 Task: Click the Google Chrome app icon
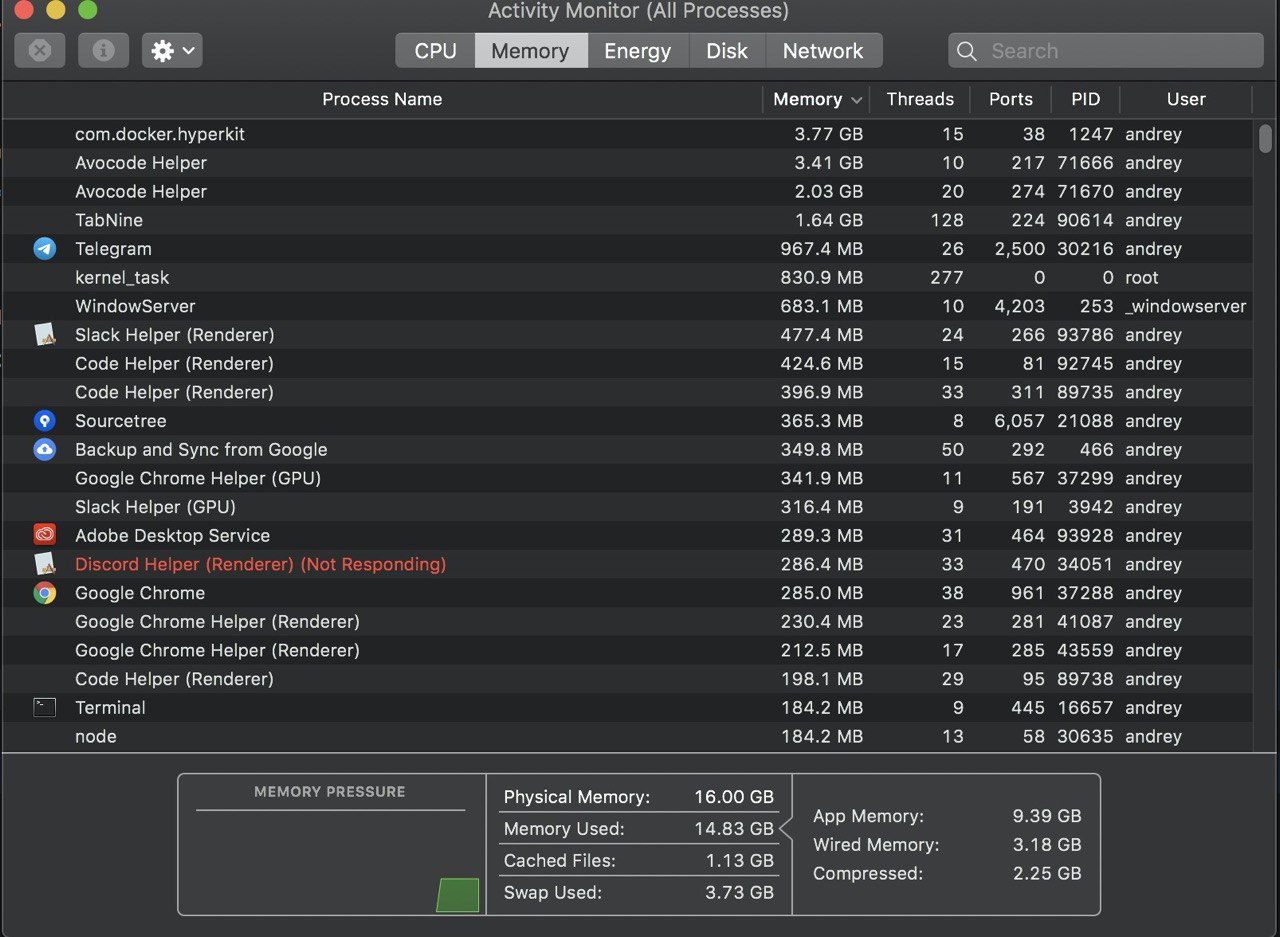click(x=44, y=593)
